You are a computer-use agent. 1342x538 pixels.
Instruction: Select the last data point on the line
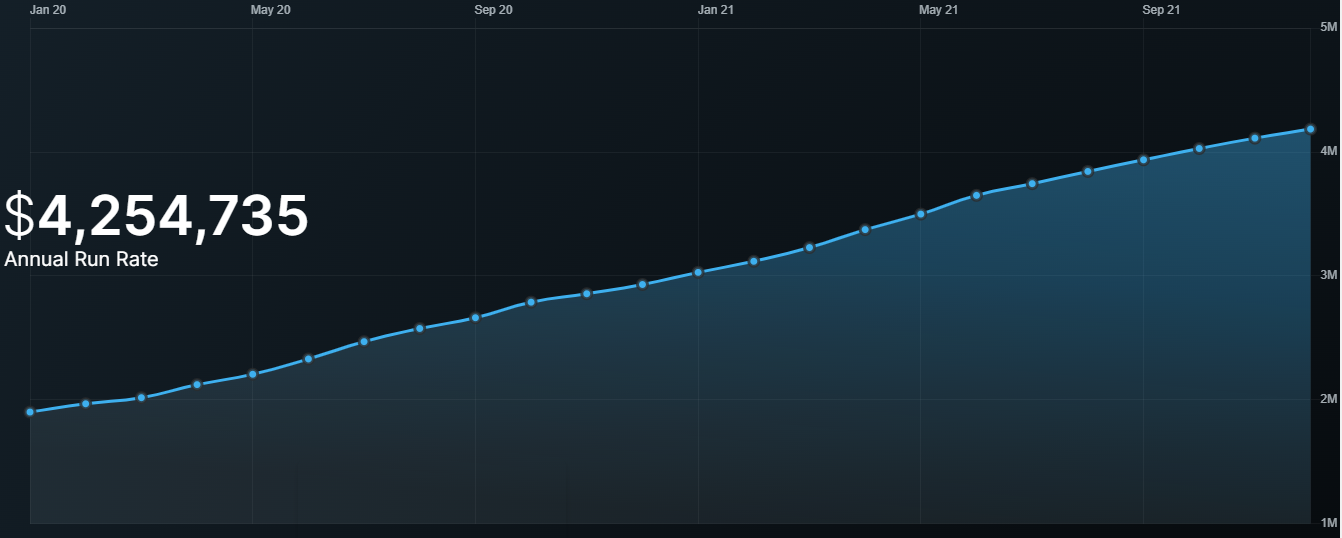pyautogui.click(x=1310, y=129)
